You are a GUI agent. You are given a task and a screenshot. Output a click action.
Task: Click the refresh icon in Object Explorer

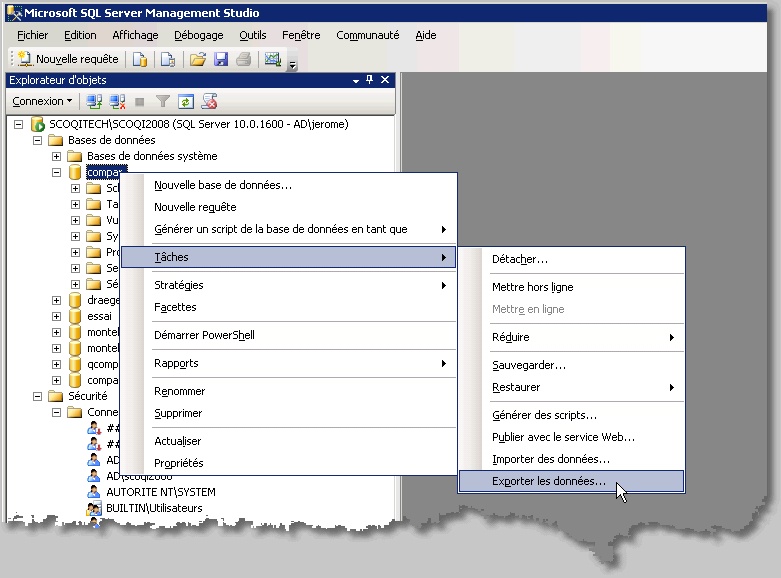pyautogui.click(x=185, y=102)
